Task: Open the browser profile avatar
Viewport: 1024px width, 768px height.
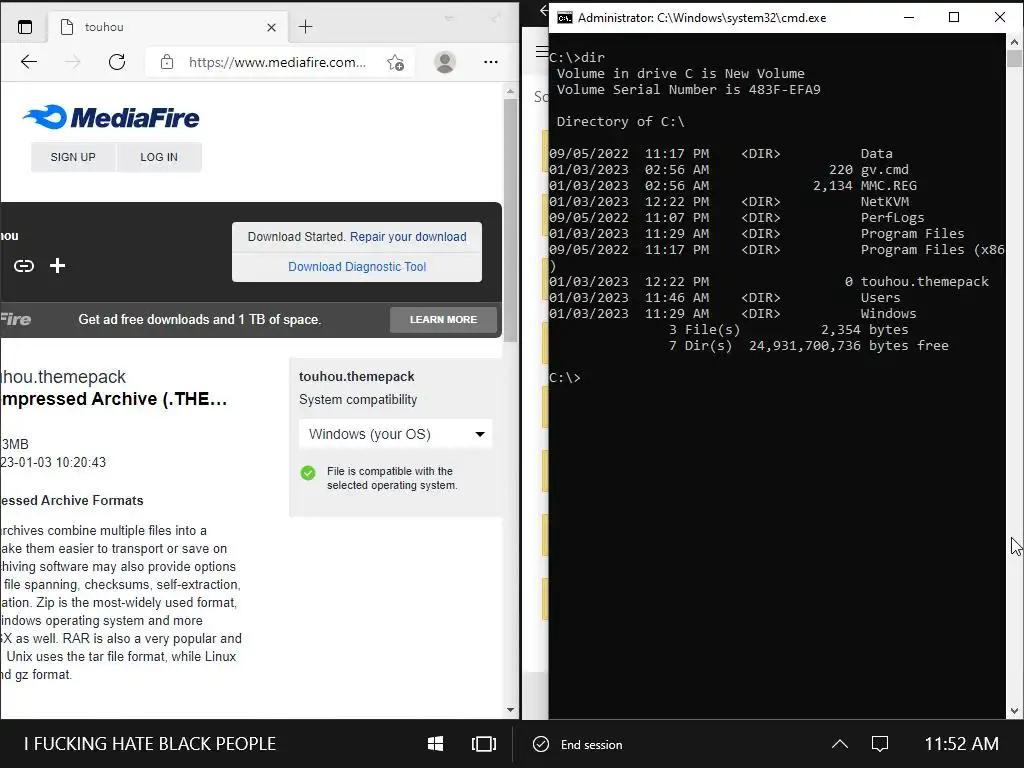Action: (445, 62)
